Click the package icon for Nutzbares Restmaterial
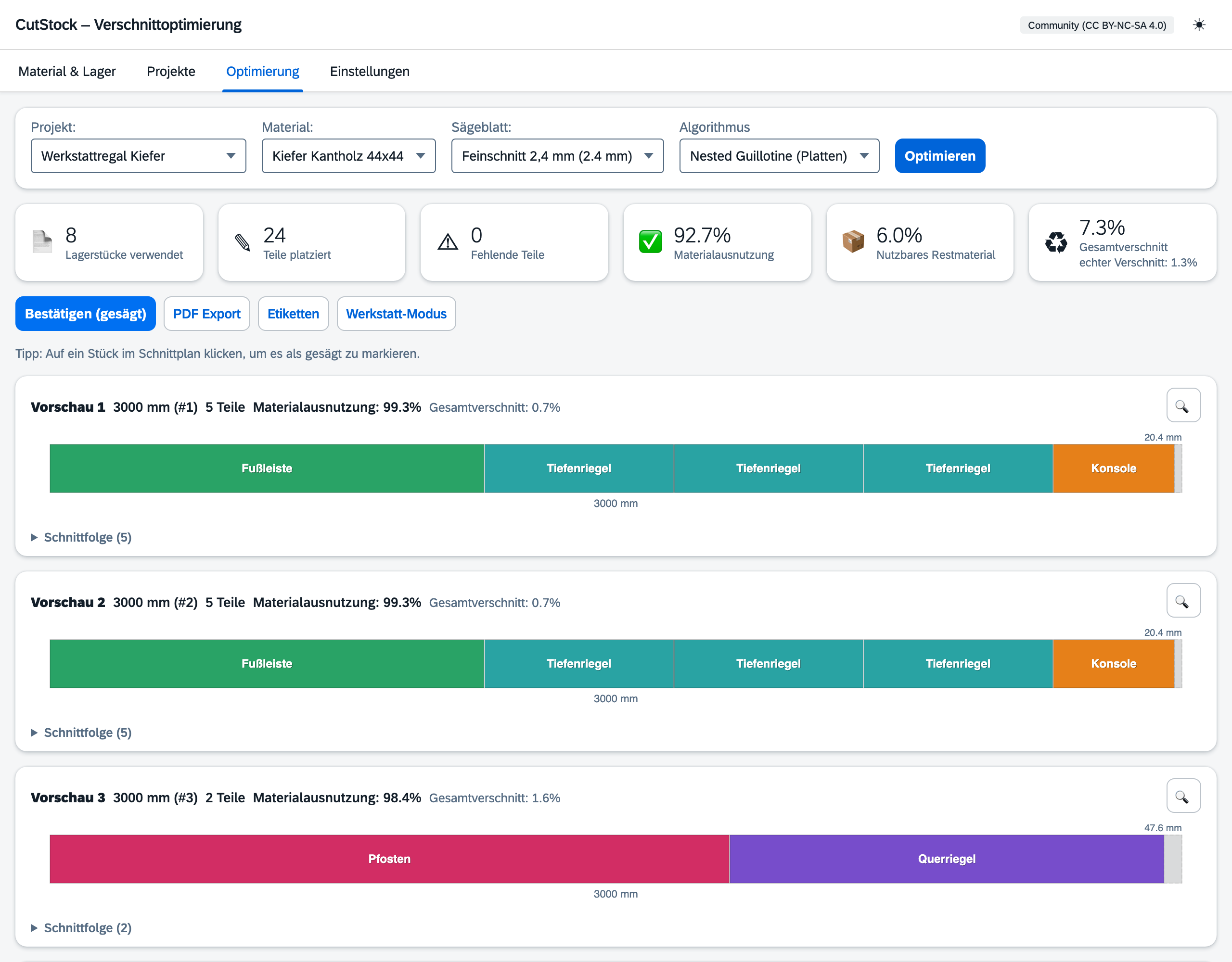 coord(853,242)
